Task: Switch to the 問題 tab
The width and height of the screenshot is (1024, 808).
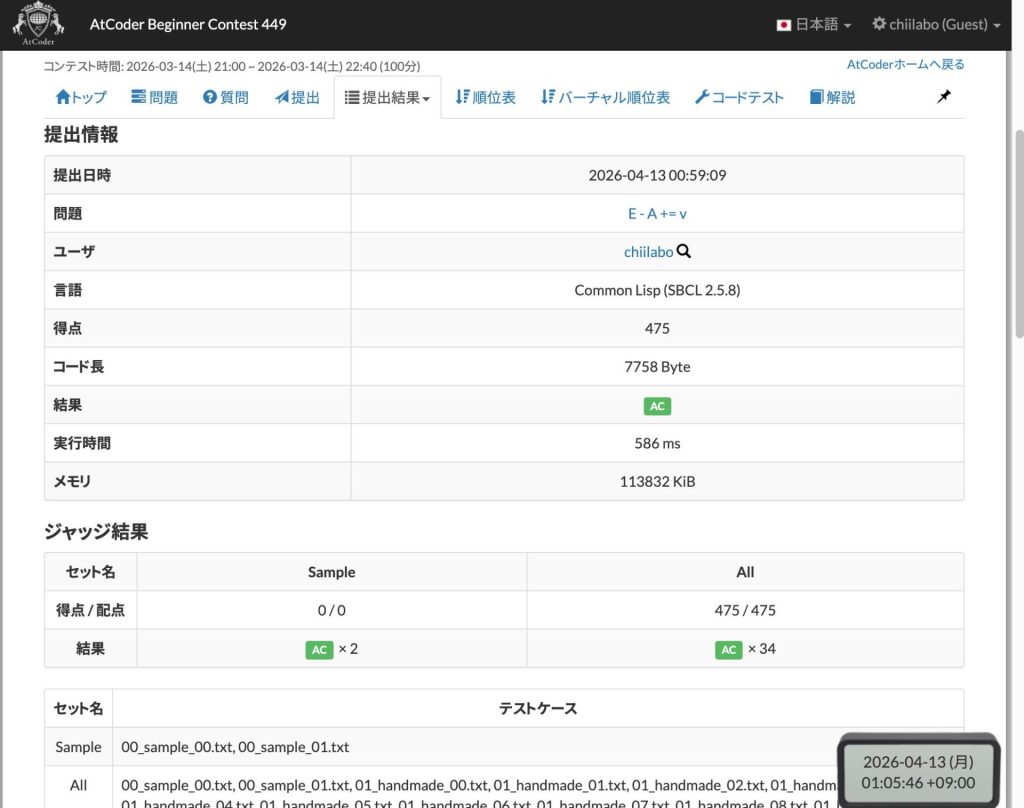Action: [154, 97]
